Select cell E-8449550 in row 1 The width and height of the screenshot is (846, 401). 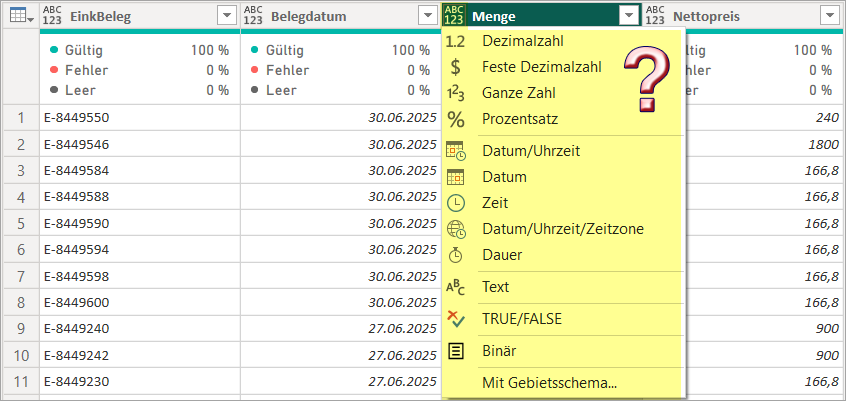77,118
